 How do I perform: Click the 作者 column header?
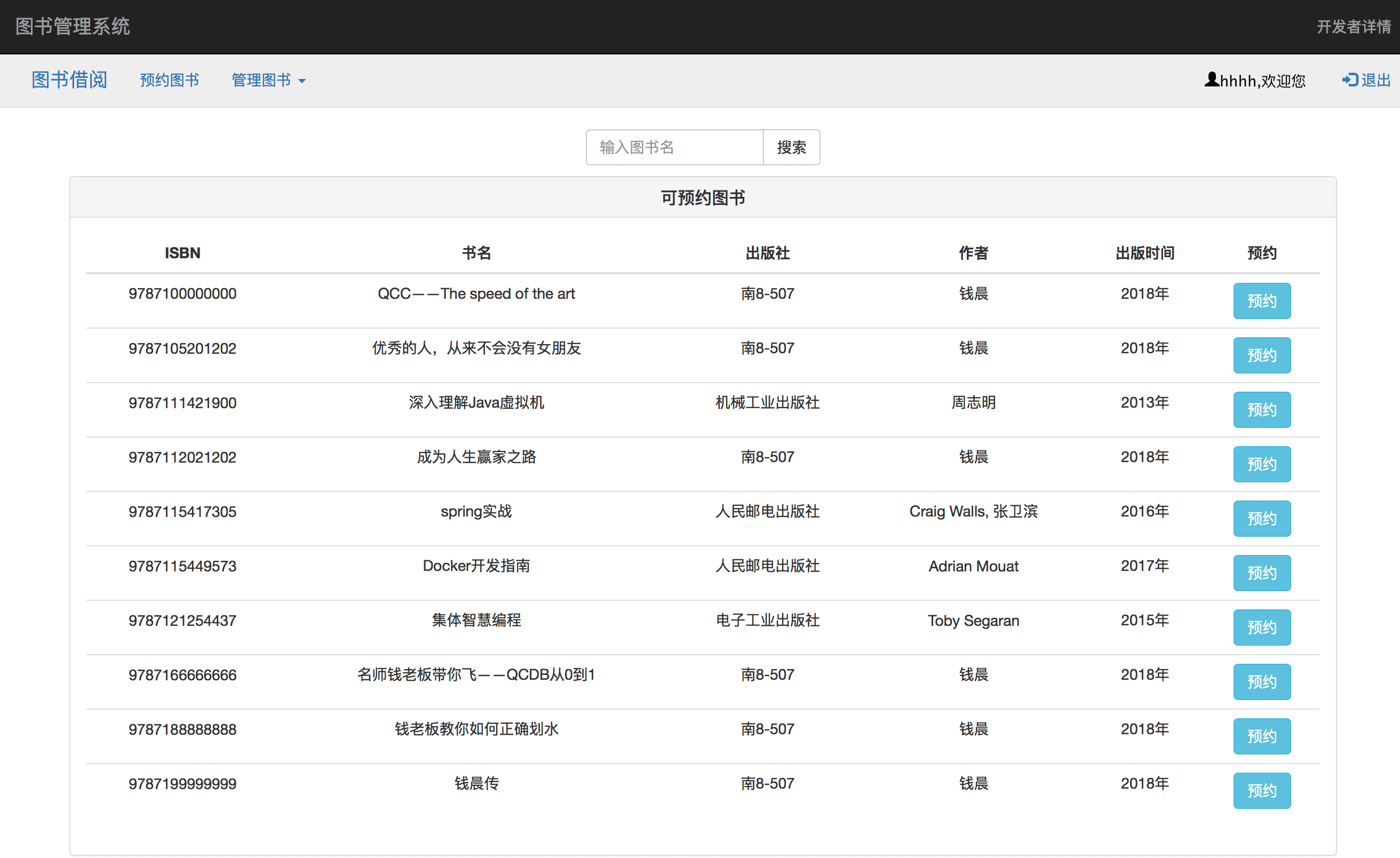tap(973, 253)
